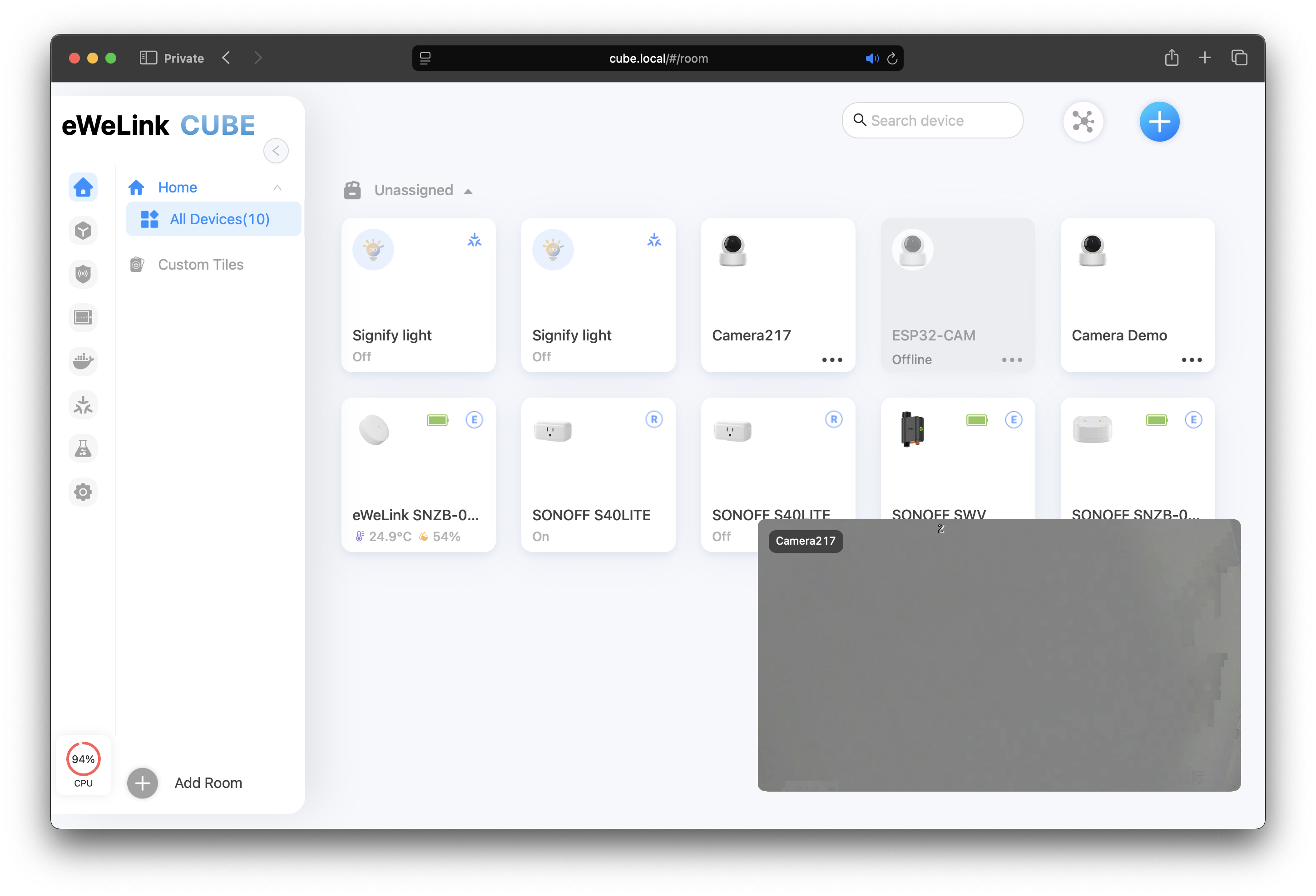Toggle the SONOFF S40LITE plug that is On
Viewport: 1316px width, 896px height.
click(x=553, y=431)
